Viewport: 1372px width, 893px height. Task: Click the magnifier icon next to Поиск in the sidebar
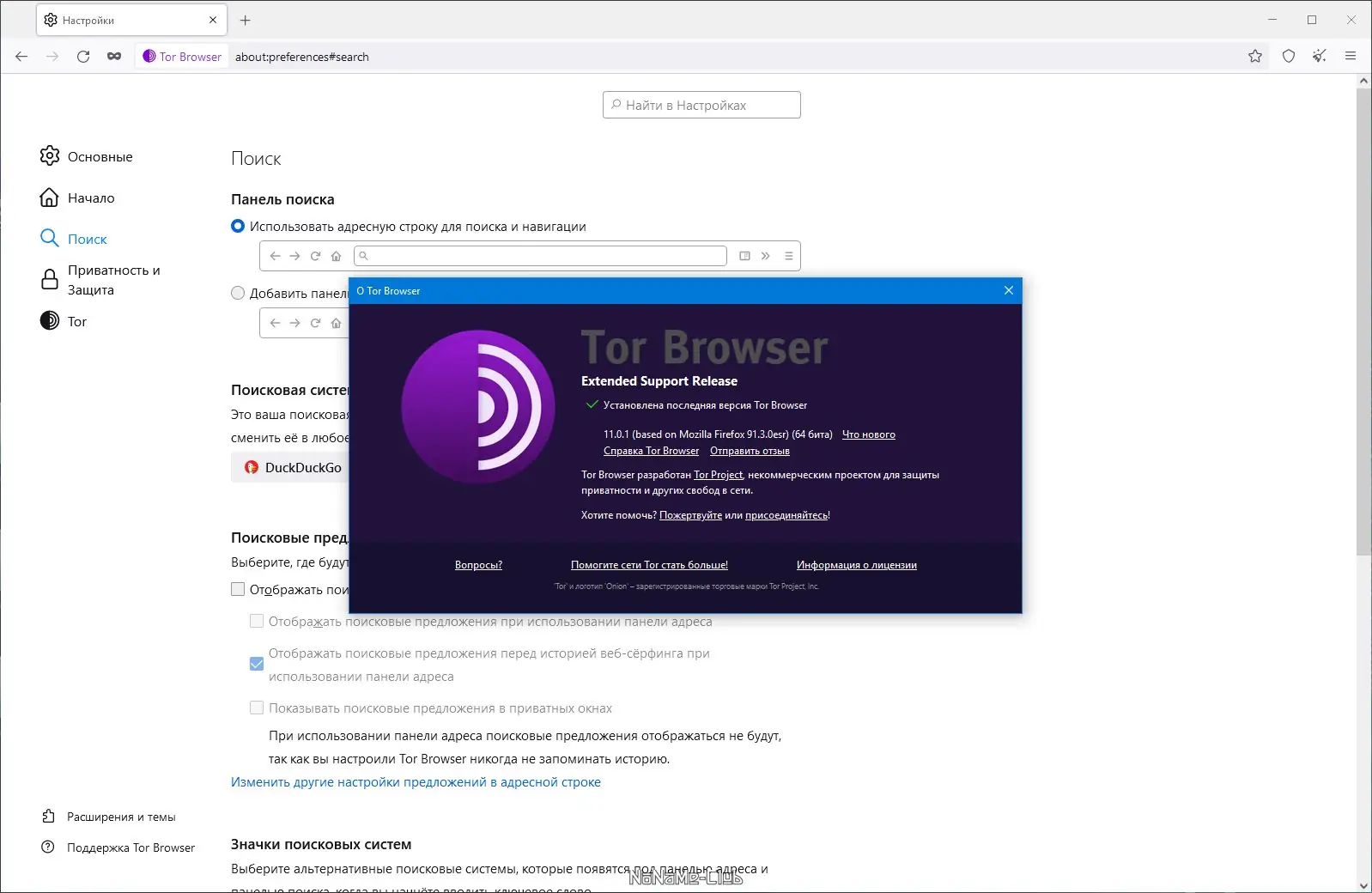pyautogui.click(x=50, y=239)
